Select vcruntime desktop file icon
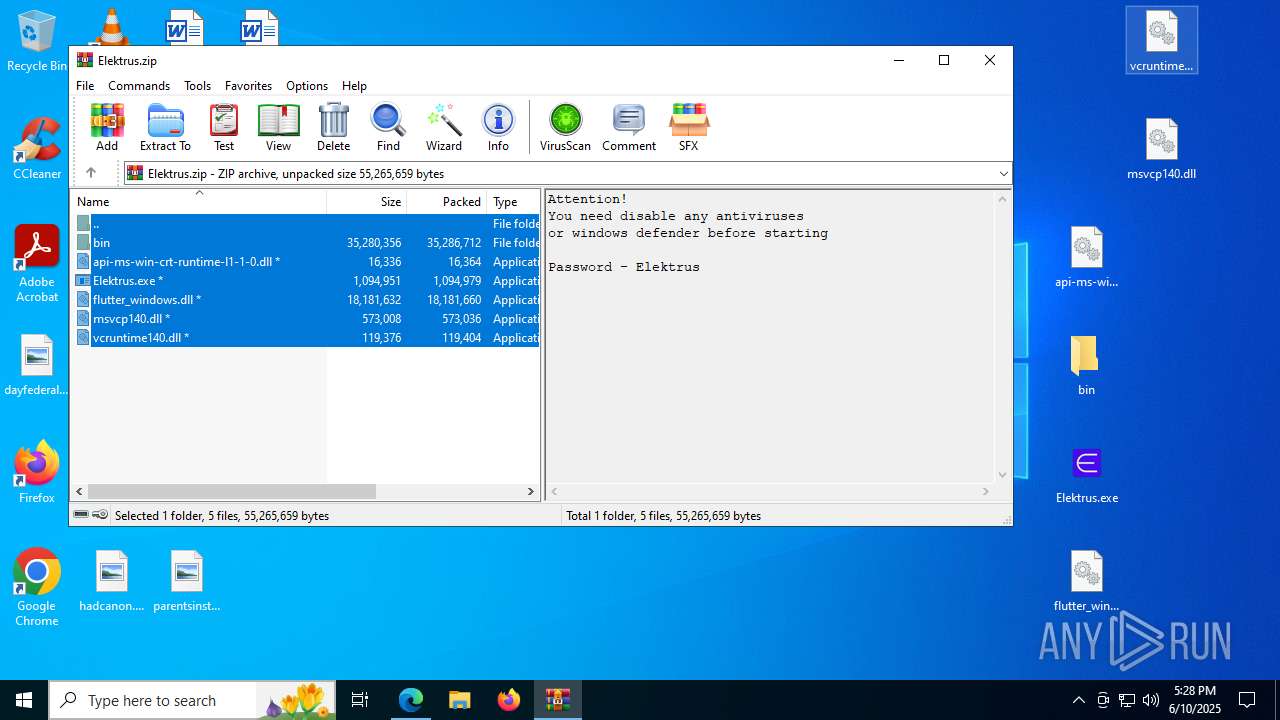1280x720 pixels. (x=1161, y=41)
